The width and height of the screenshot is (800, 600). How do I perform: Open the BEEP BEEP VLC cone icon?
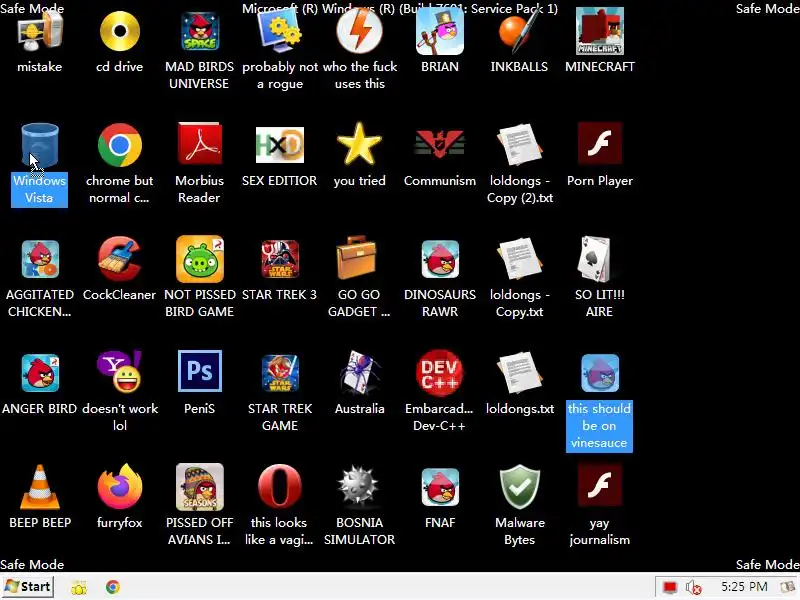pyautogui.click(x=40, y=487)
